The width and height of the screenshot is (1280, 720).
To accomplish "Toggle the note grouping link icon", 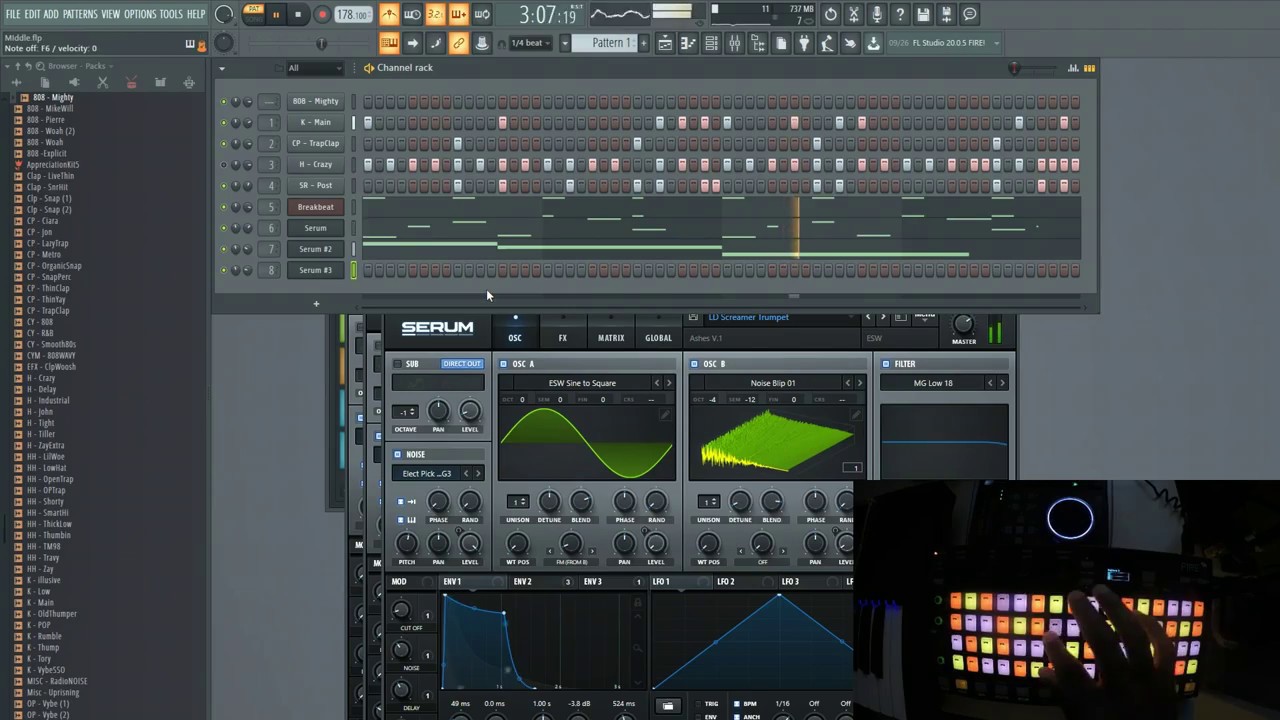I will pyautogui.click(x=458, y=43).
